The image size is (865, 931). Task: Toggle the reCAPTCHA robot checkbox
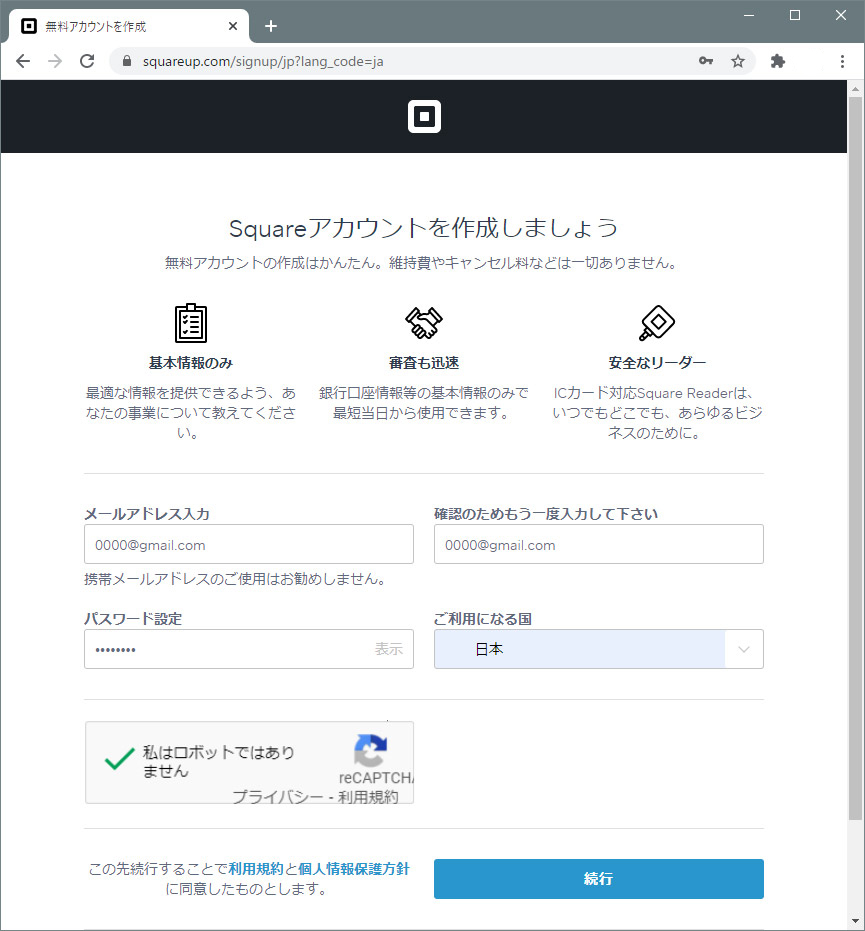tap(120, 760)
